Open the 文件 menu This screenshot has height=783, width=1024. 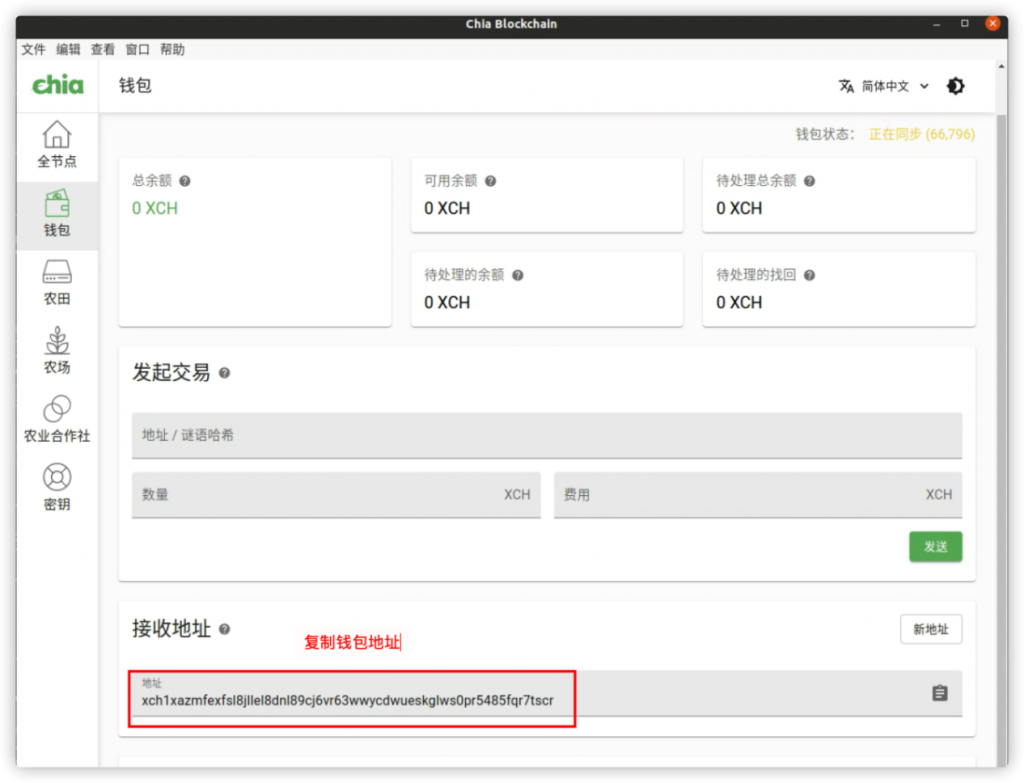click(x=33, y=49)
